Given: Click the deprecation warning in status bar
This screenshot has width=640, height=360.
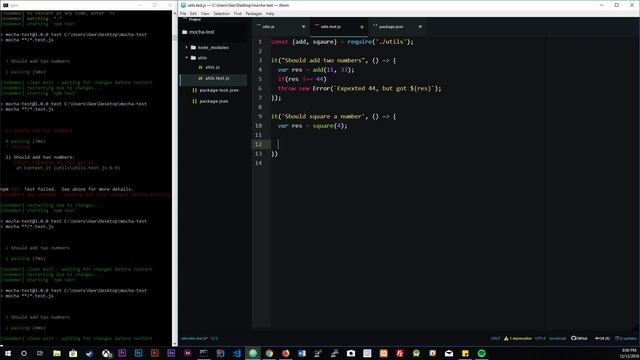Looking at the screenshot, I should pyautogui.click(x=518, y=338).
